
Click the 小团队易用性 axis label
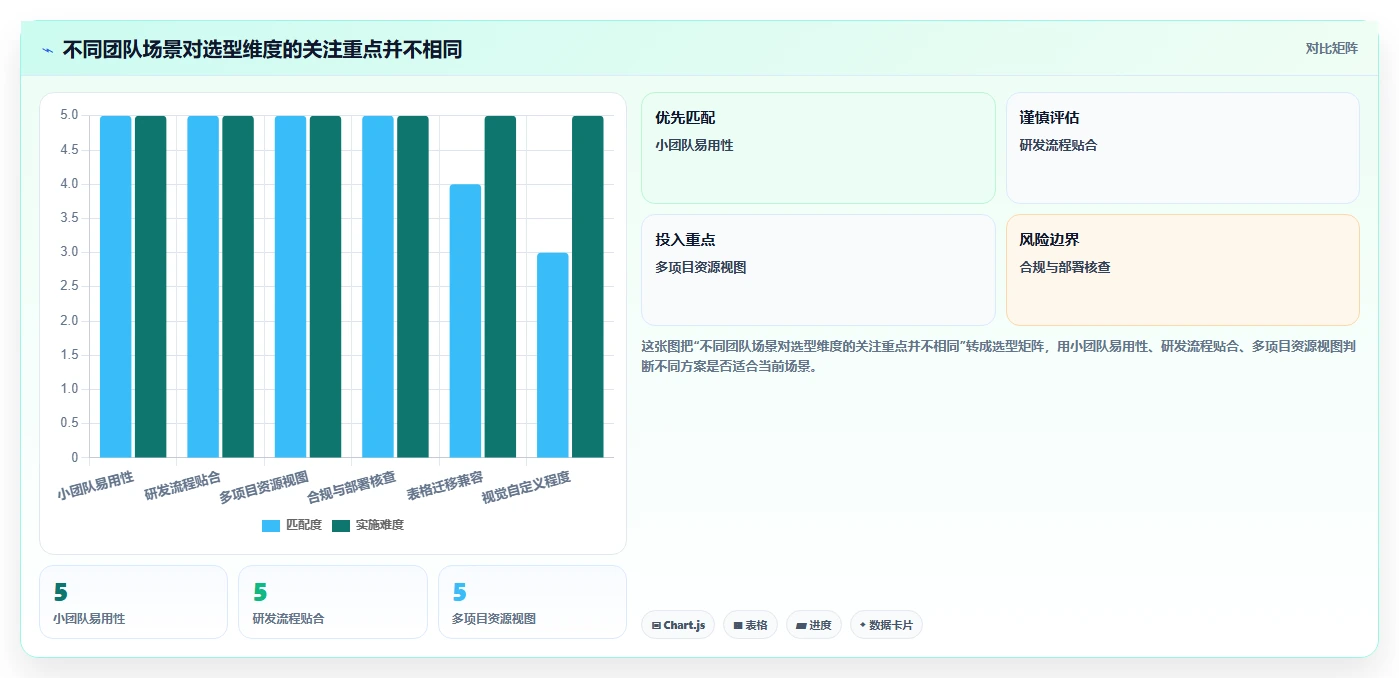(95, 486)
